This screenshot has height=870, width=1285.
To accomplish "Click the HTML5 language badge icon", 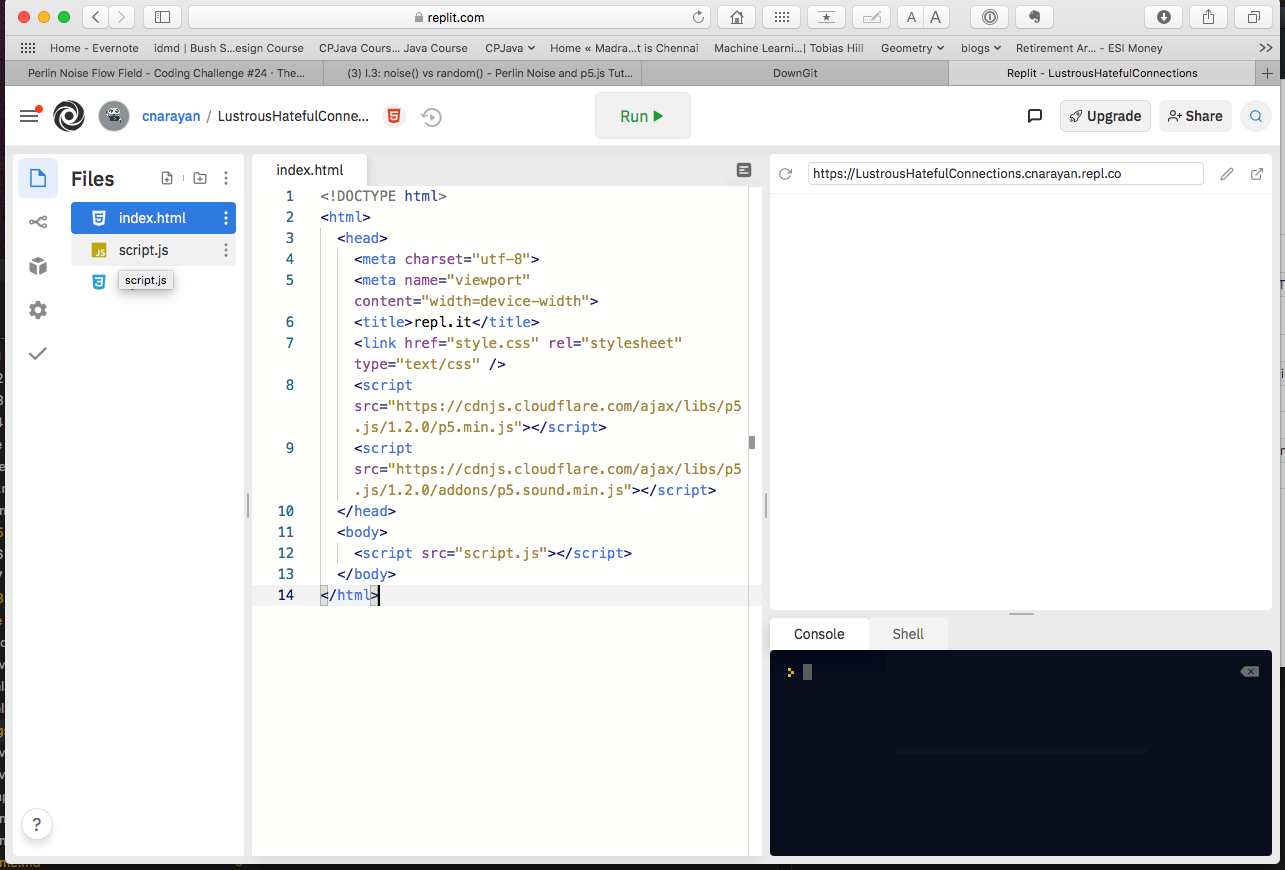I will (394, 116).
